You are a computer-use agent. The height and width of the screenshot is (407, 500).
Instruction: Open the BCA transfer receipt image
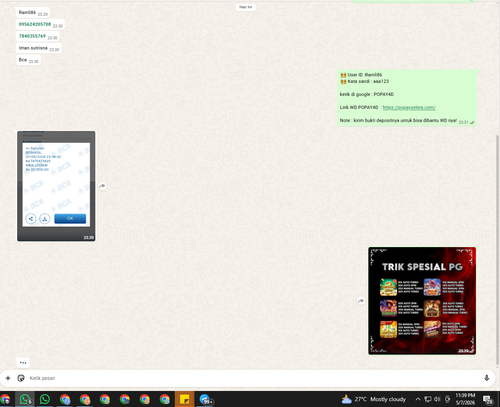click(56, 186)
